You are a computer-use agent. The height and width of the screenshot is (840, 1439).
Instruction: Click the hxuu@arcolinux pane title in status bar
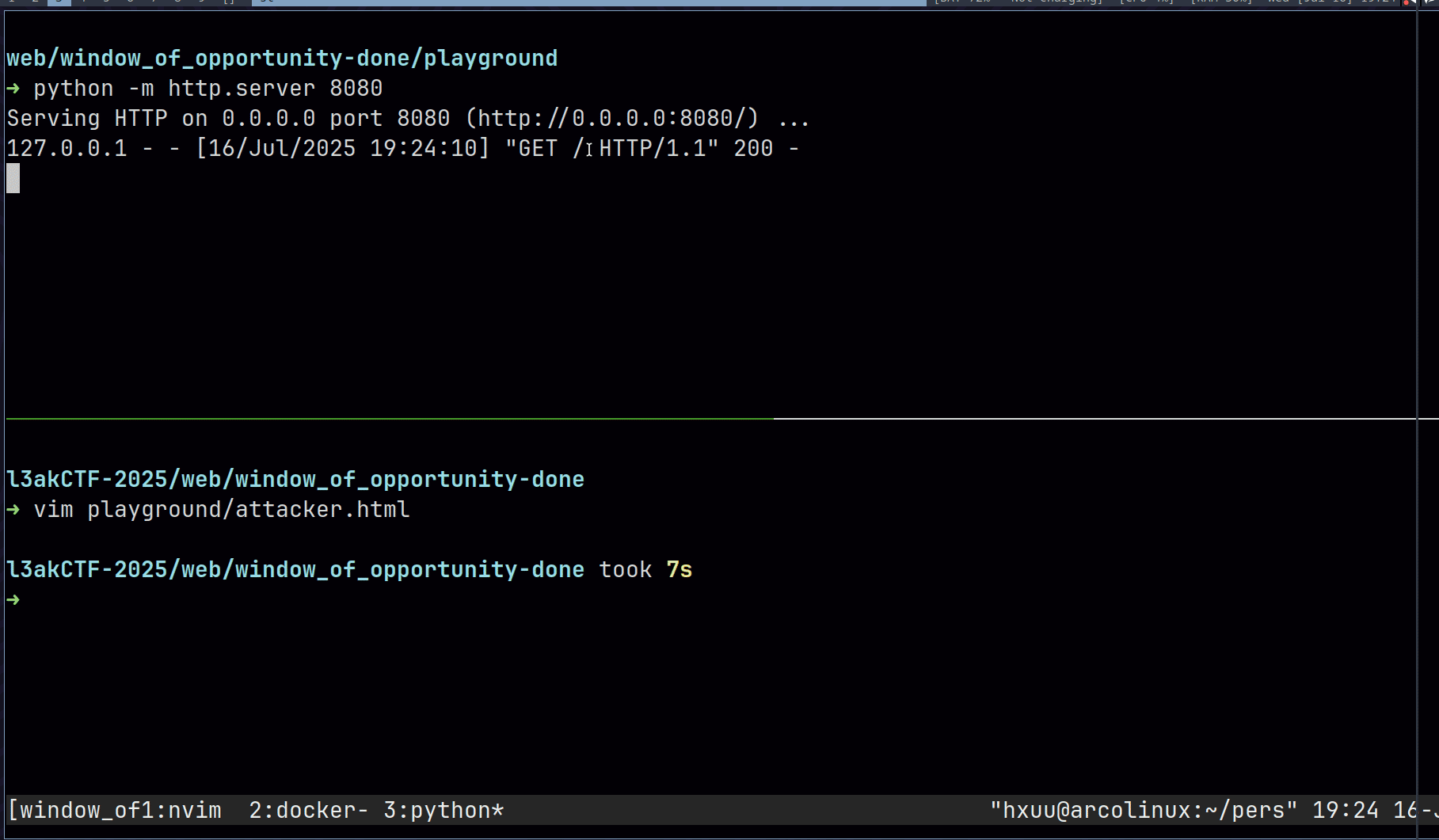1144,810
